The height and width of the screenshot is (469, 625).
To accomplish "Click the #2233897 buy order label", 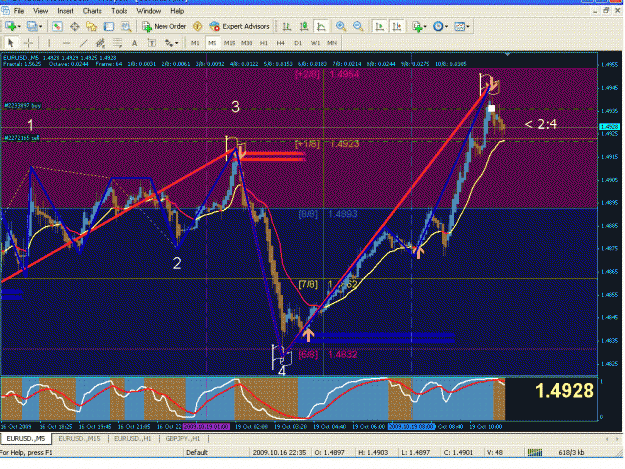I will (22, 106).
